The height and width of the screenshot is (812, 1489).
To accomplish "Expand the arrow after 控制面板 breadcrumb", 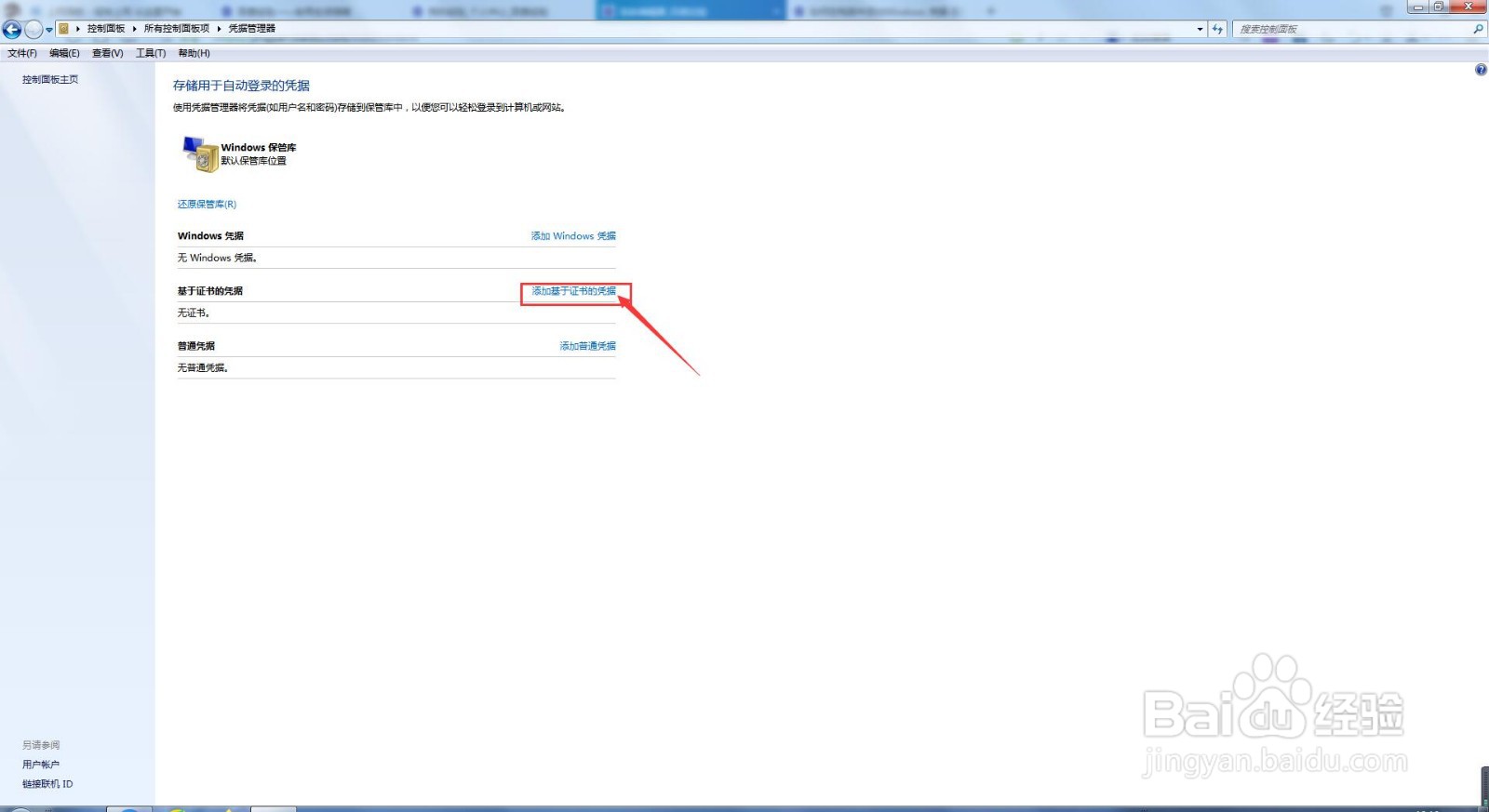I will (x=135, y=29).
